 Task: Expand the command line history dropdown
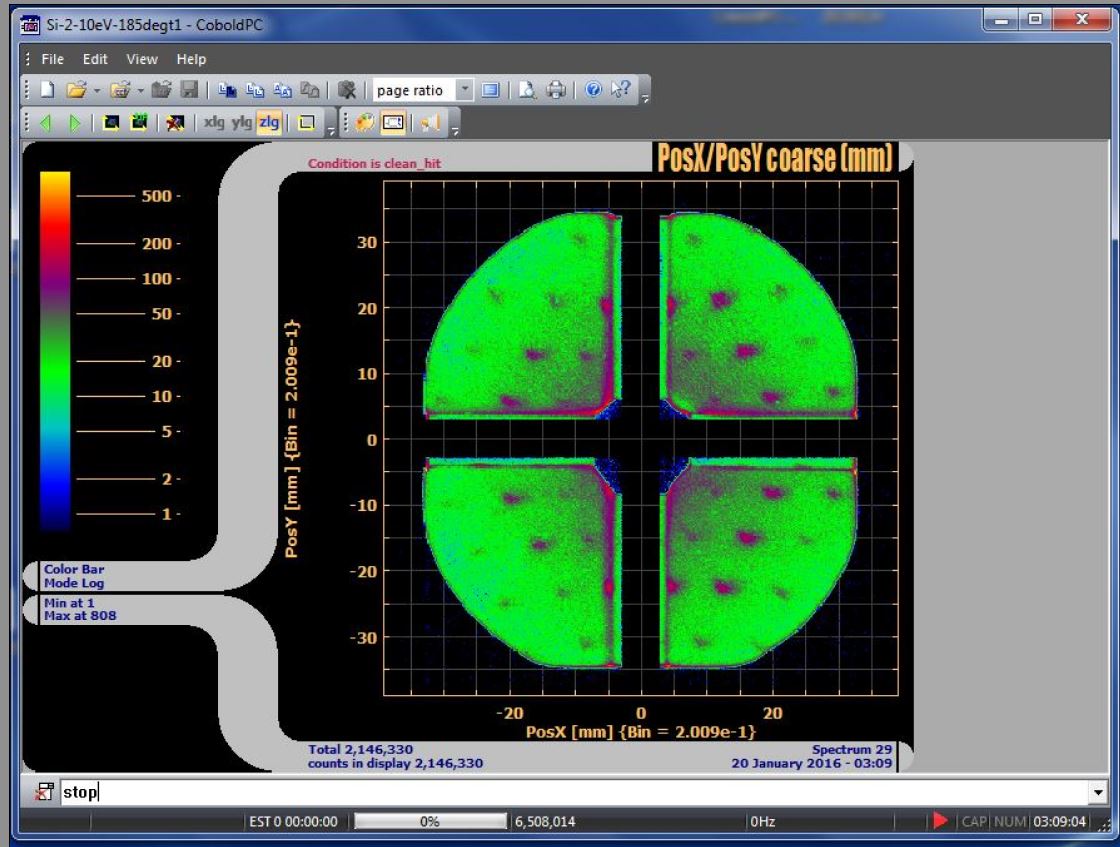[1099, 793]
